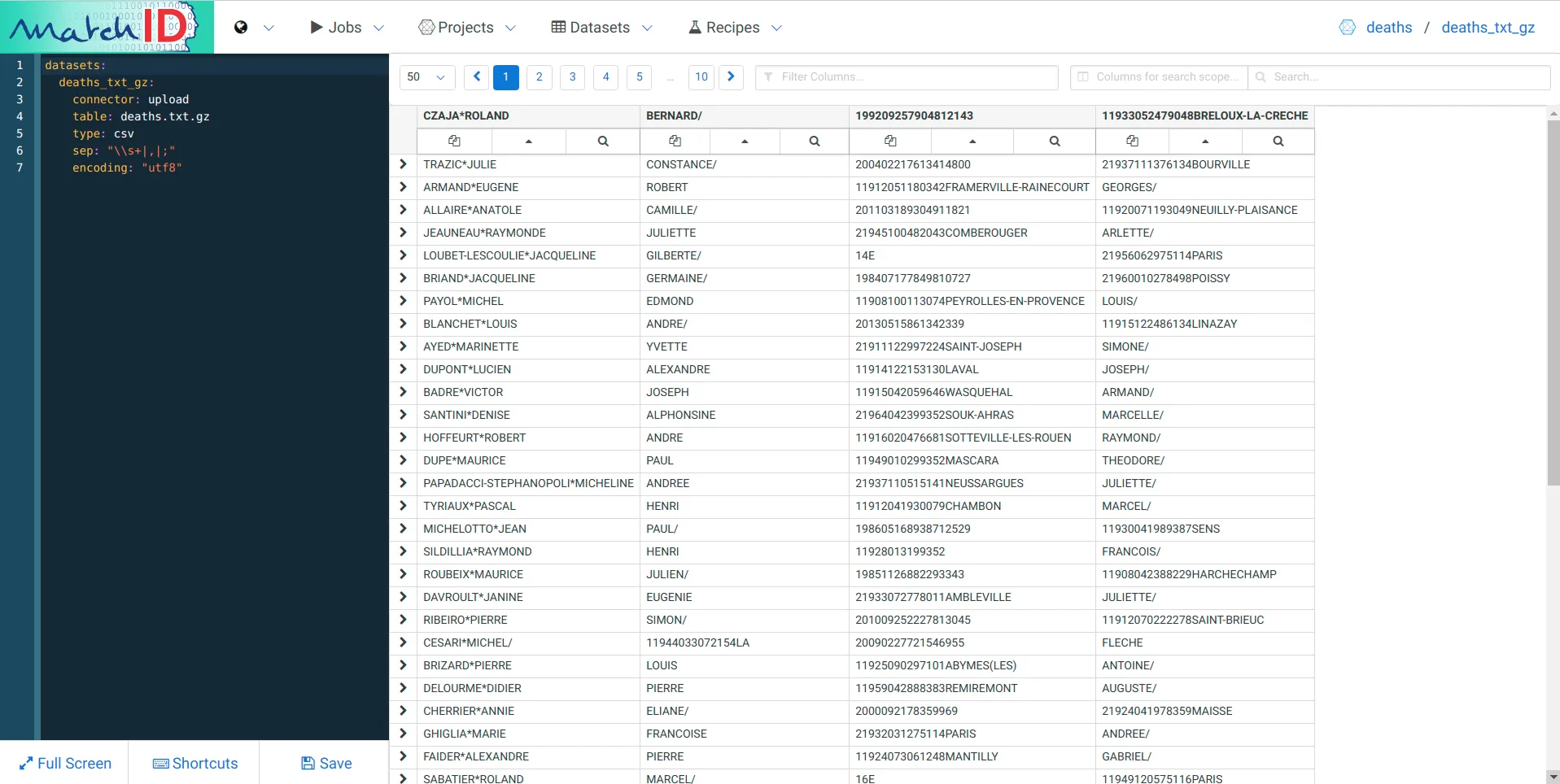This screenshot has width=1560, height=784.
Task: Go to page 3 of results
Action: [572, 76]
